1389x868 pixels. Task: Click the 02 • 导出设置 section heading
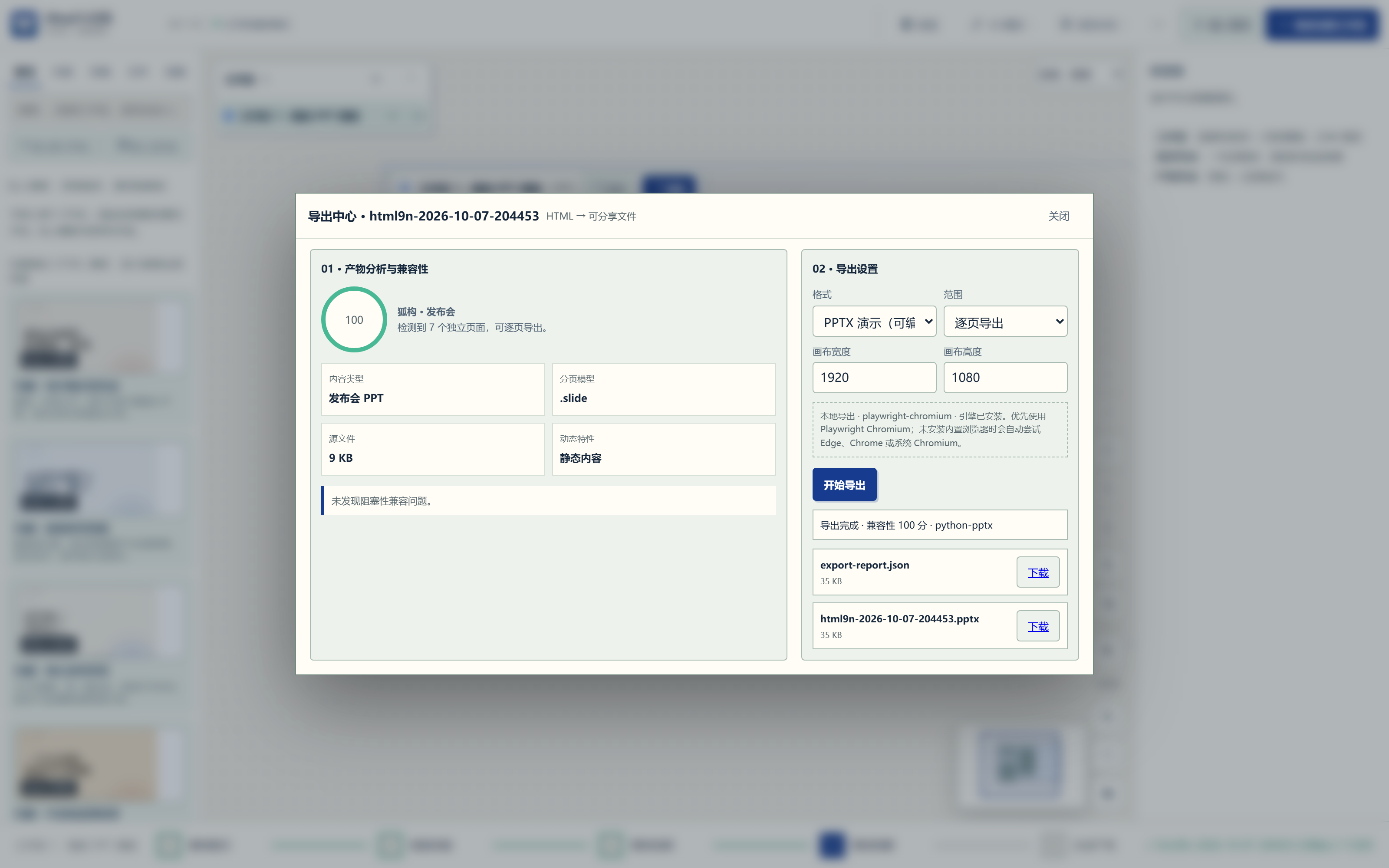click(x=845, y=269)
